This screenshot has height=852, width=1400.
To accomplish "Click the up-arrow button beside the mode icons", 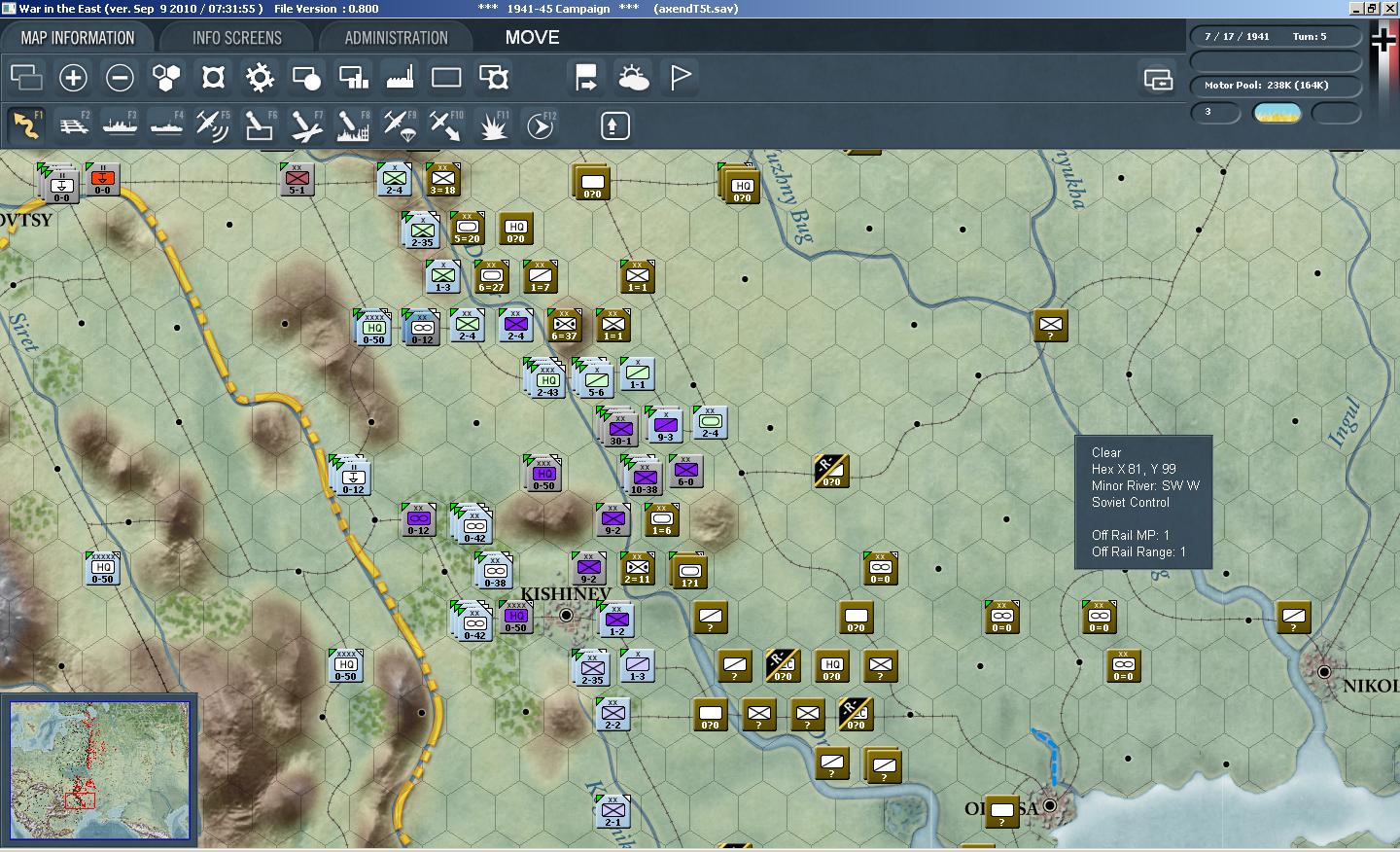I will tap(614, 125).
